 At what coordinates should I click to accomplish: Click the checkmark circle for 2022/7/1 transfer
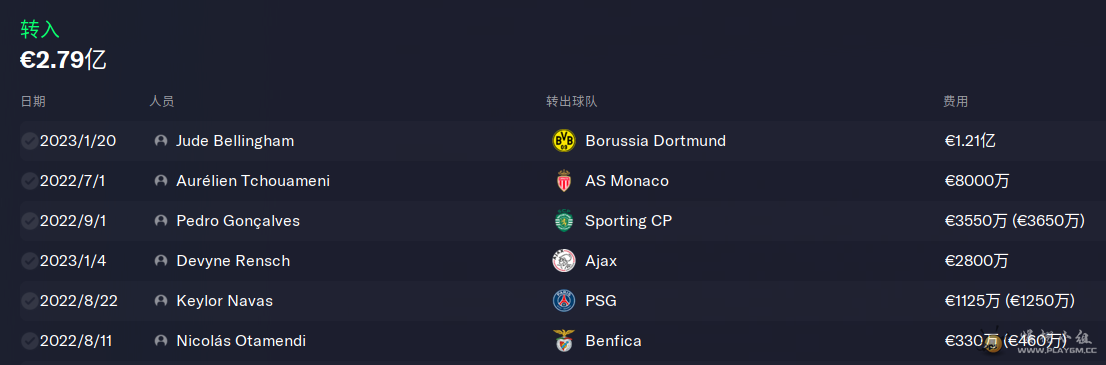click(x=30, y=181)
